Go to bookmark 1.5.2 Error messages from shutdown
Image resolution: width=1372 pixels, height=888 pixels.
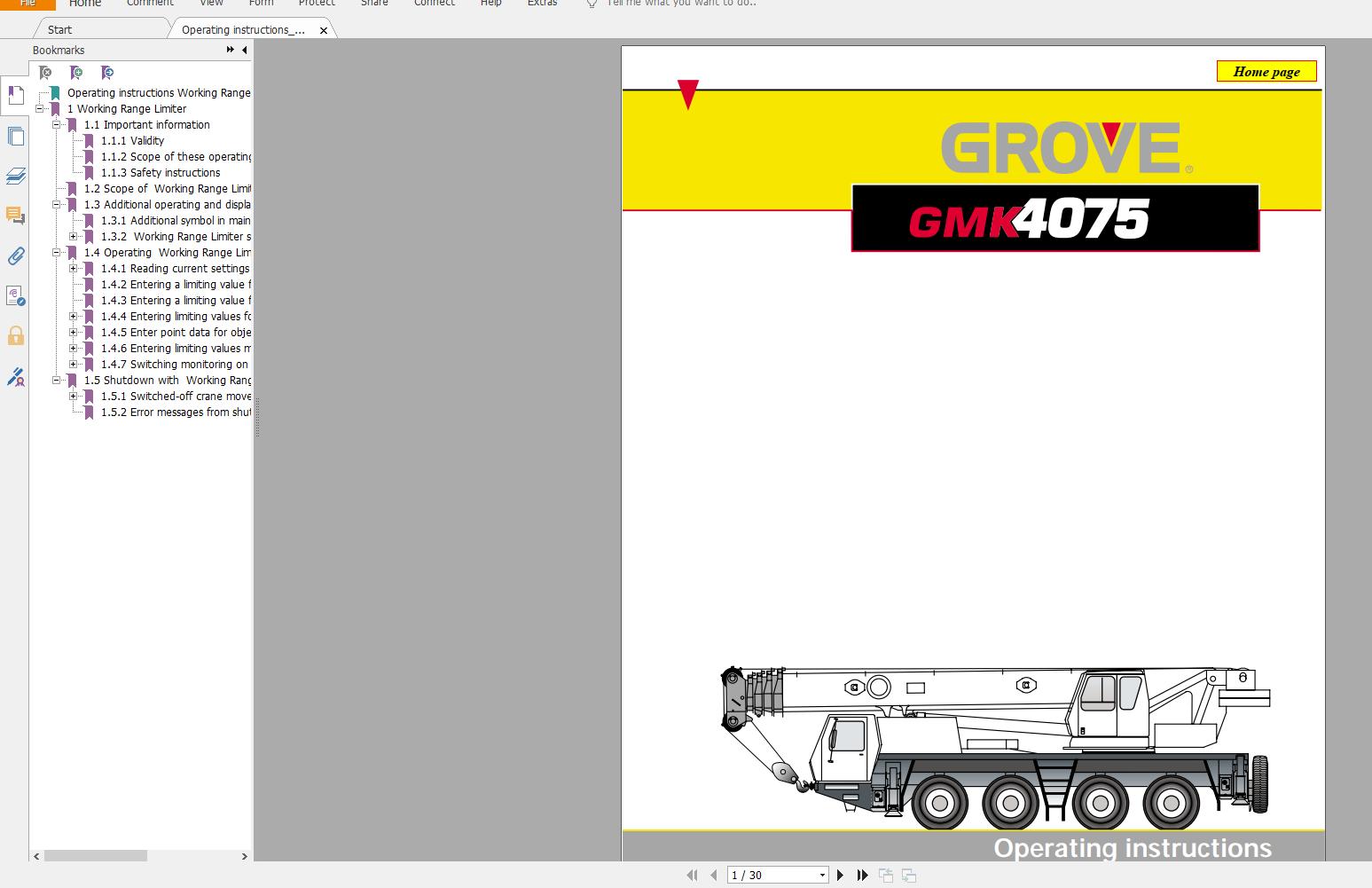176,413
